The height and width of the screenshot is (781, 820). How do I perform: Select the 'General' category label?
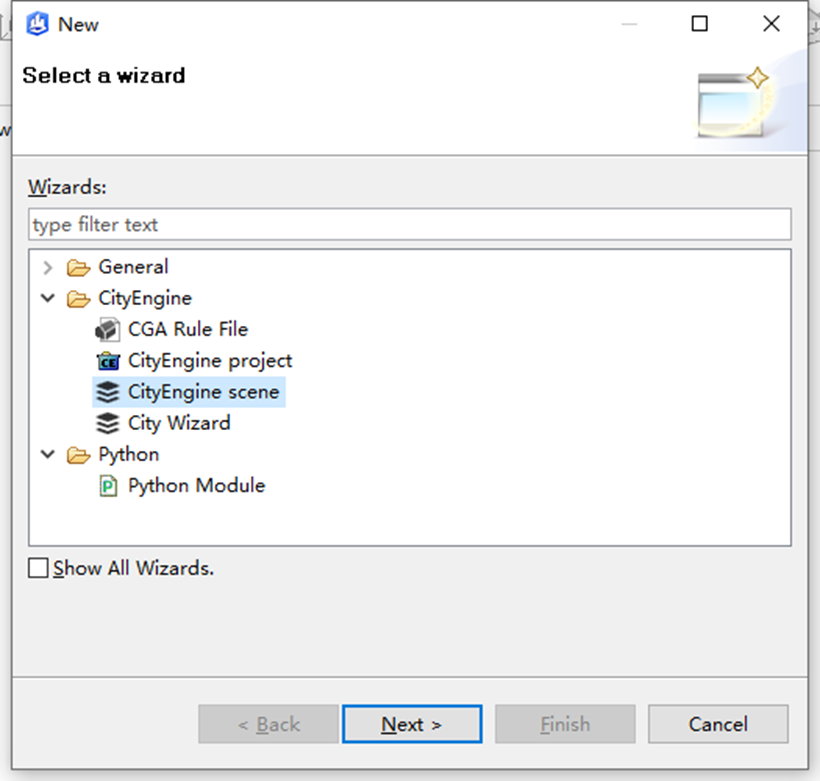click(133, 267)
